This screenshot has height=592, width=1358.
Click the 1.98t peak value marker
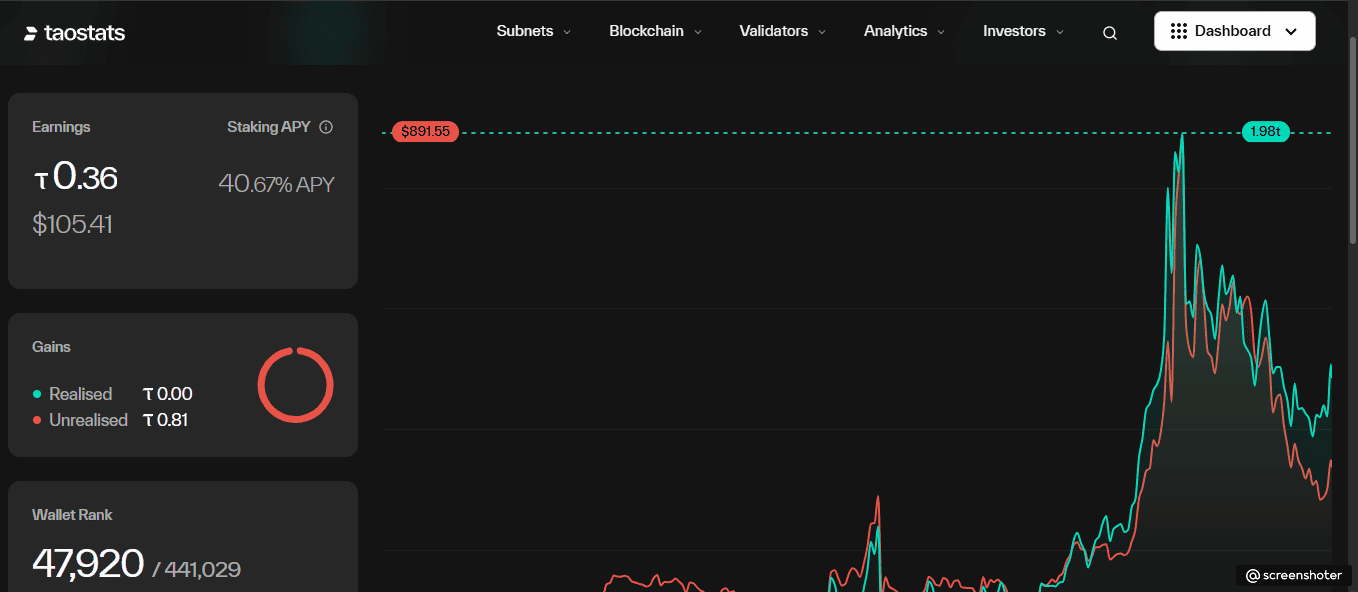coord(1265,132)
